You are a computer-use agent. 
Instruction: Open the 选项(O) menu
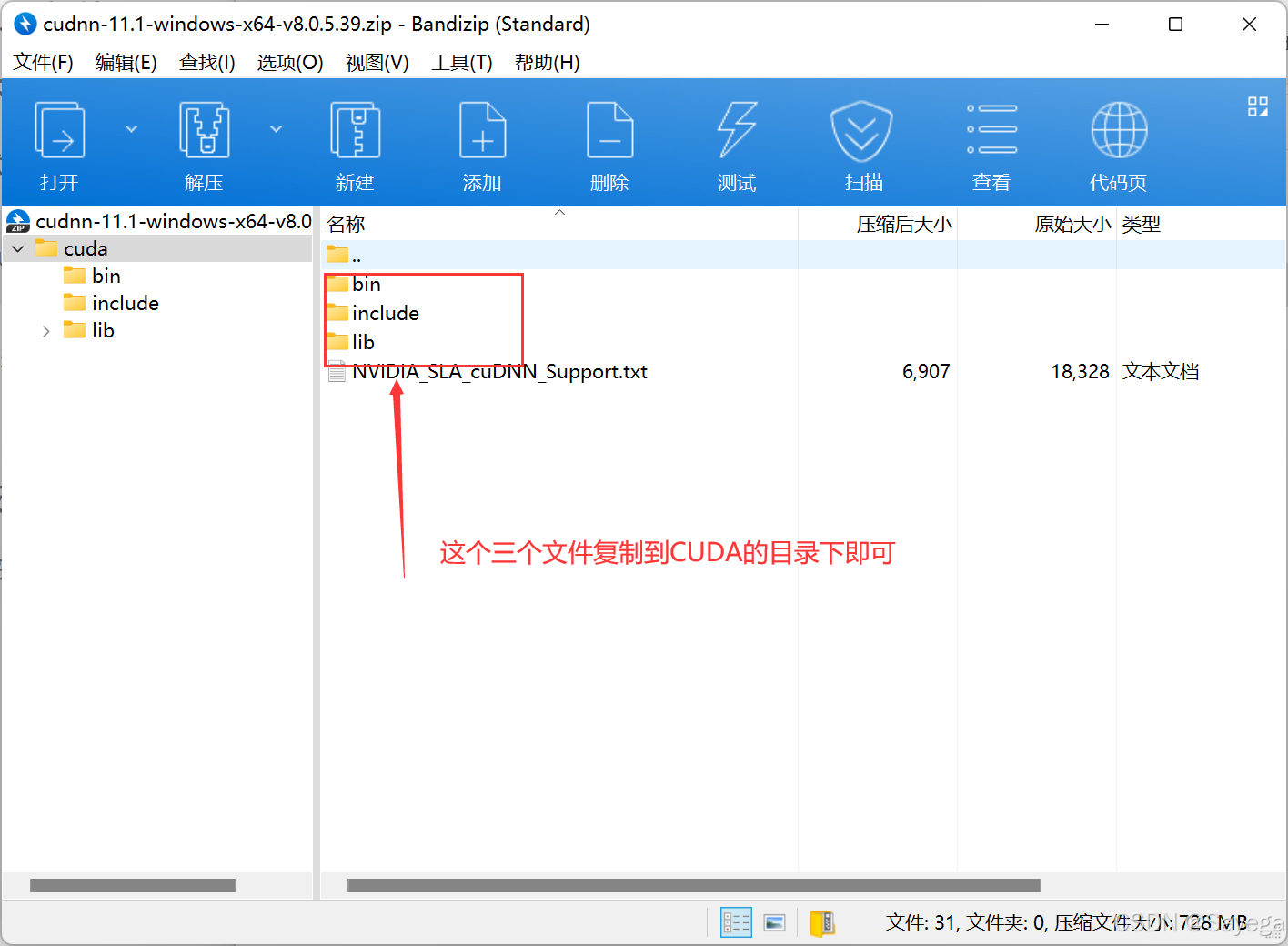click(x=290, y=62)
